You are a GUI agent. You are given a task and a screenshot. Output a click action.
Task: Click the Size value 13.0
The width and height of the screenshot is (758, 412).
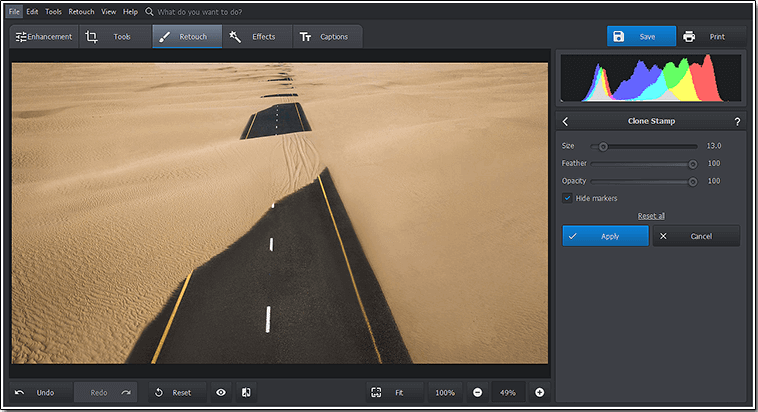[714, 146]
